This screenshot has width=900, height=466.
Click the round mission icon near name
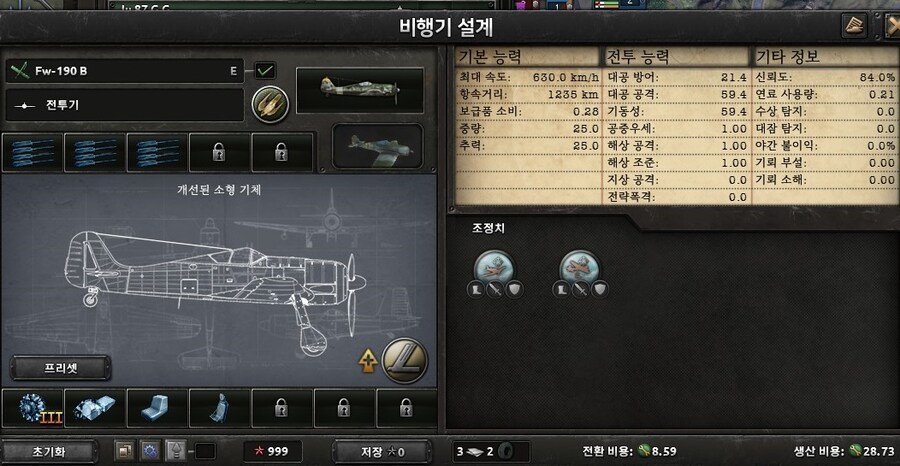tap(270, 104)
